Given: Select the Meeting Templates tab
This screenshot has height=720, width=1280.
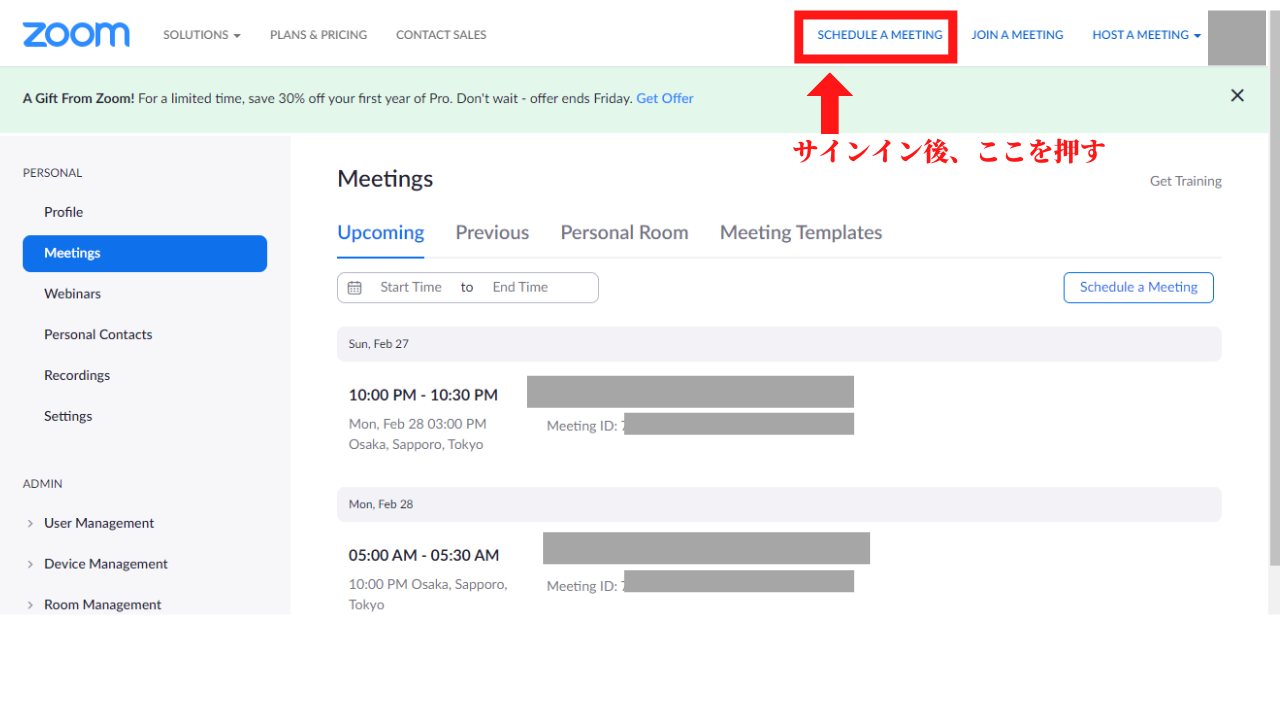Looking at the screenshot, I should 800,233.
